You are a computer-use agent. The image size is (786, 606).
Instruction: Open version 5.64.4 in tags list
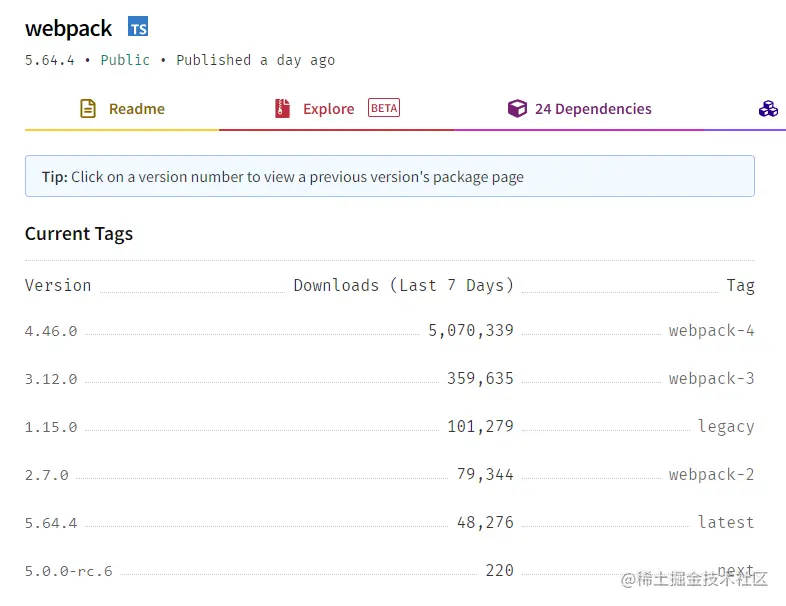pyautogui.click(x=51, y=523)
